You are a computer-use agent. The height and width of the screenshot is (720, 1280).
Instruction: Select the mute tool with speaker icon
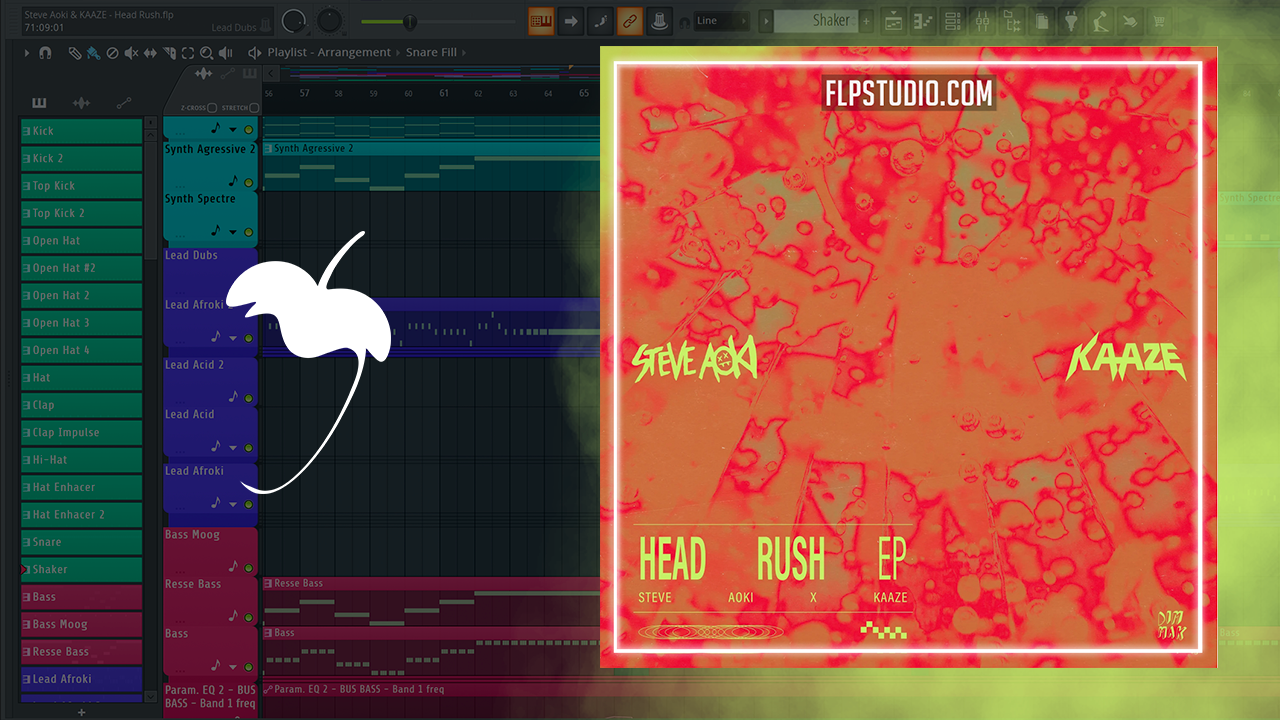[131, 52]
